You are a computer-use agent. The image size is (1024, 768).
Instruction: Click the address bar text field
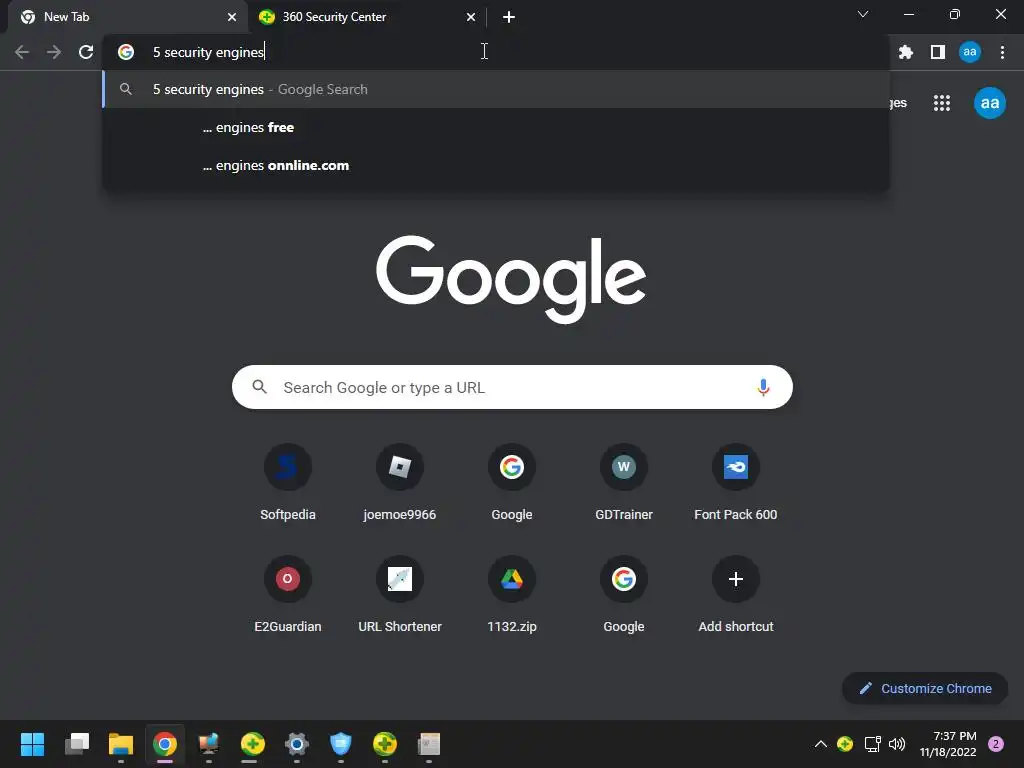coord(496,52)
